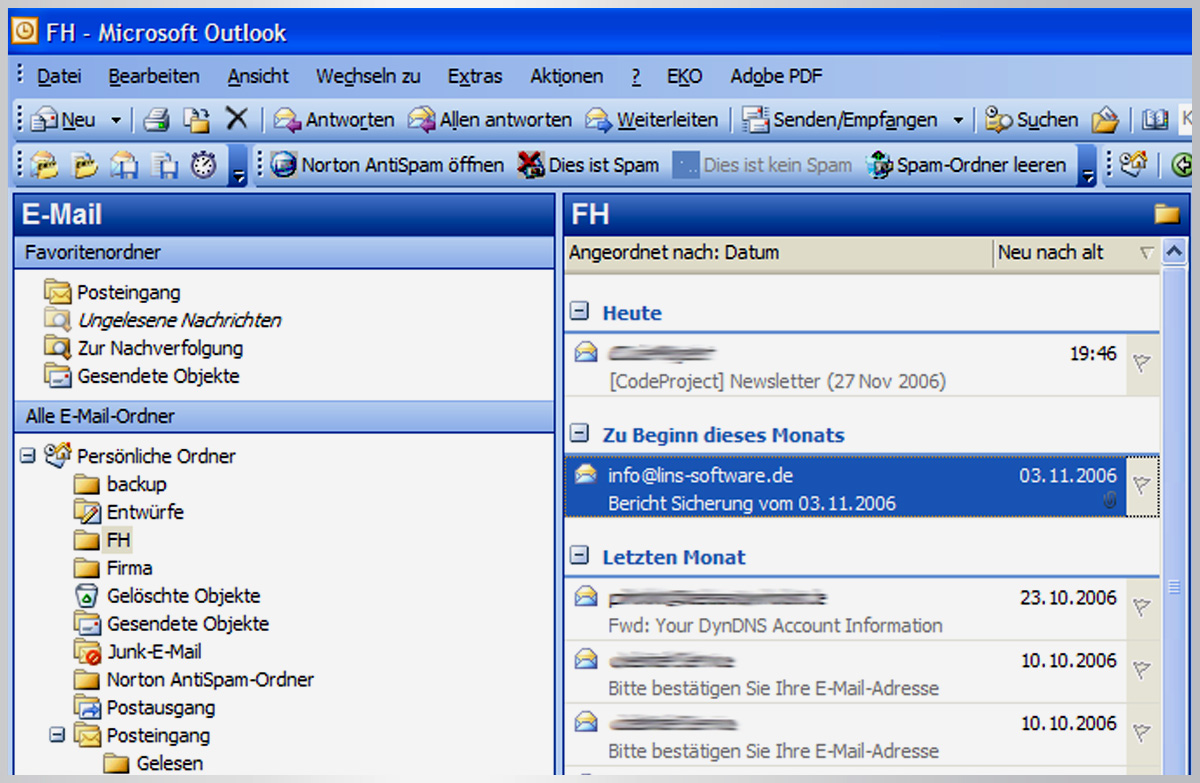This screenshot has height=783, width=1200.
Task: Click the Neu new-message button
Action: 63,120
